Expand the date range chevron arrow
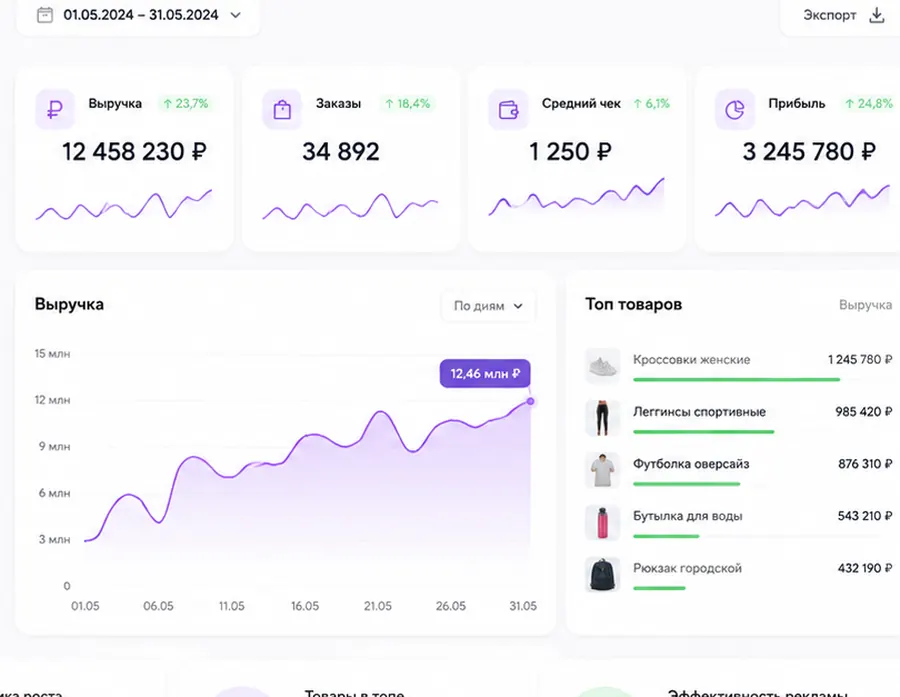This screenshot has width=900, height=697. coord(235,16)
